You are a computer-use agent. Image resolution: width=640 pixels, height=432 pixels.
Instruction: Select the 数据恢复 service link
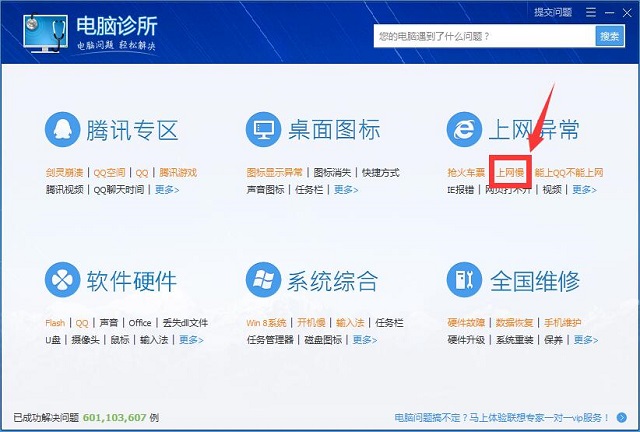pyautogui.click(x=514, y=323)
